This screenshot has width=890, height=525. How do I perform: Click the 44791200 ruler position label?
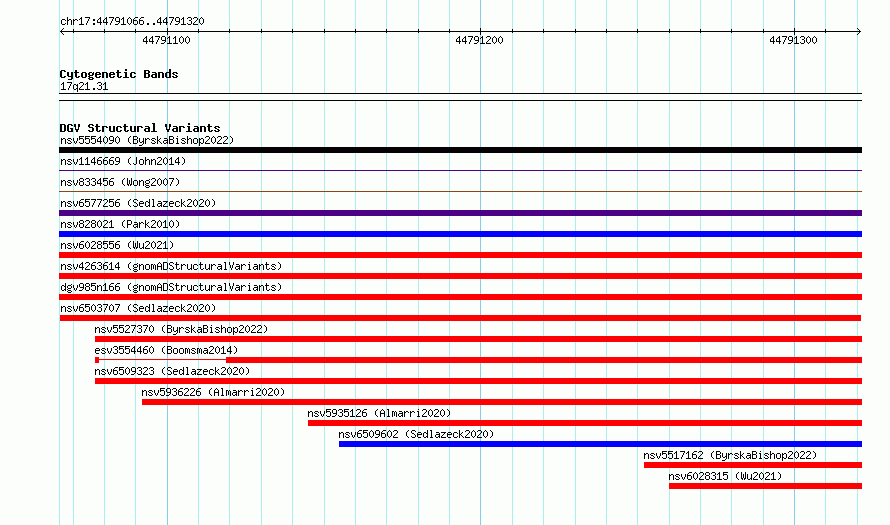480,40
